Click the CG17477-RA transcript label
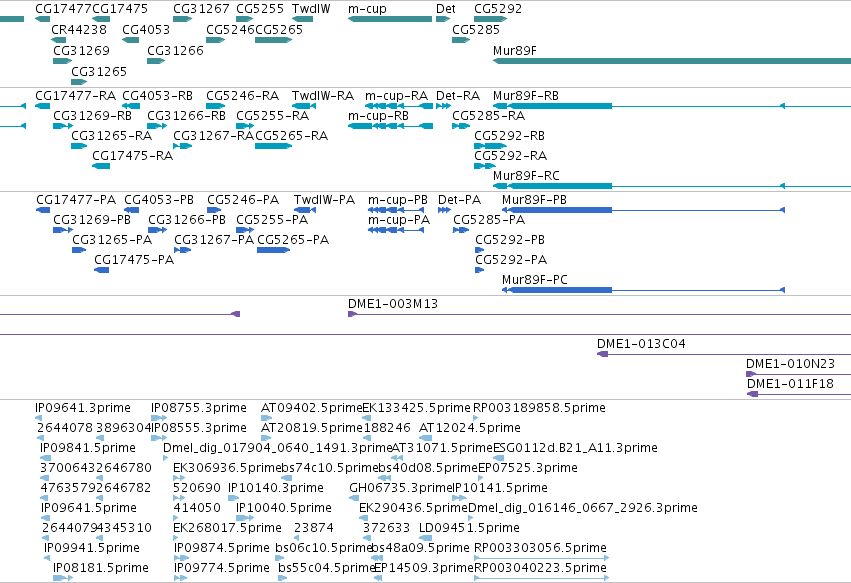This screenshot has height=583, width=851. tap(75, 96)
